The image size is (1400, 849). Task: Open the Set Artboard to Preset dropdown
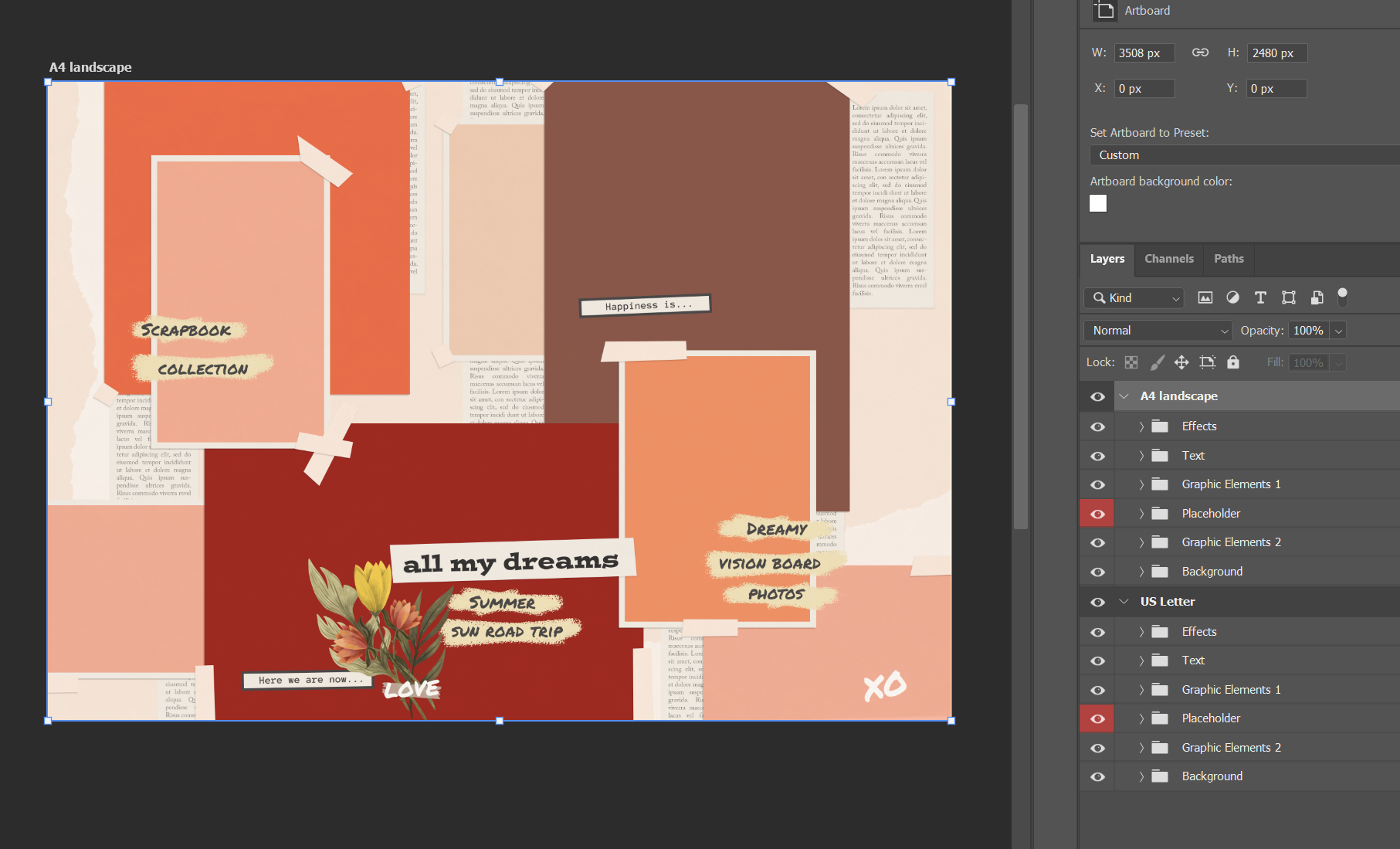[x=1245, y=155]
